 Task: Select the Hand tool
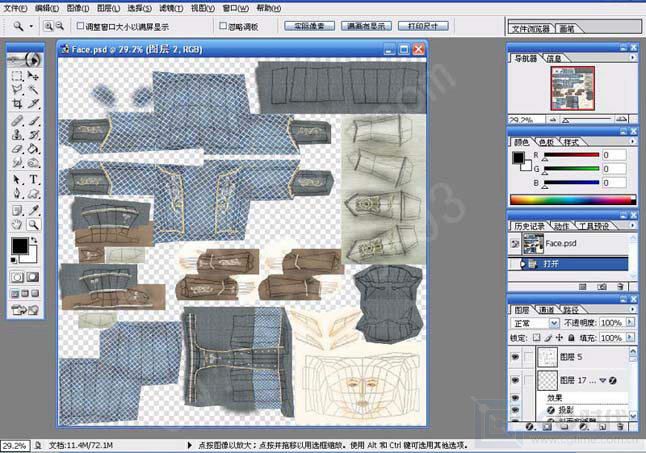[17, 225]
